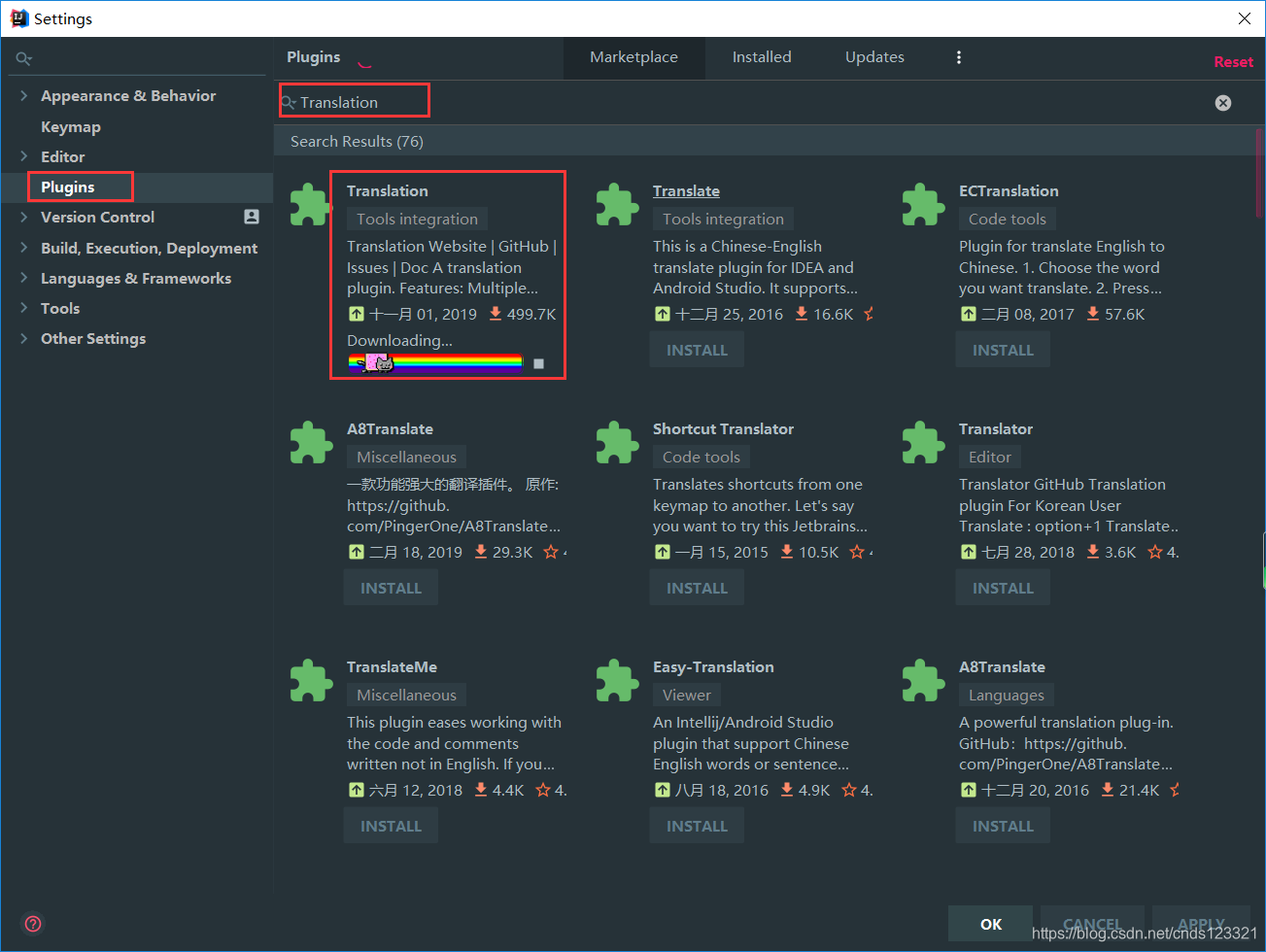
Task: Install the ECTranslation plugin
Action: pos(1003,350)
